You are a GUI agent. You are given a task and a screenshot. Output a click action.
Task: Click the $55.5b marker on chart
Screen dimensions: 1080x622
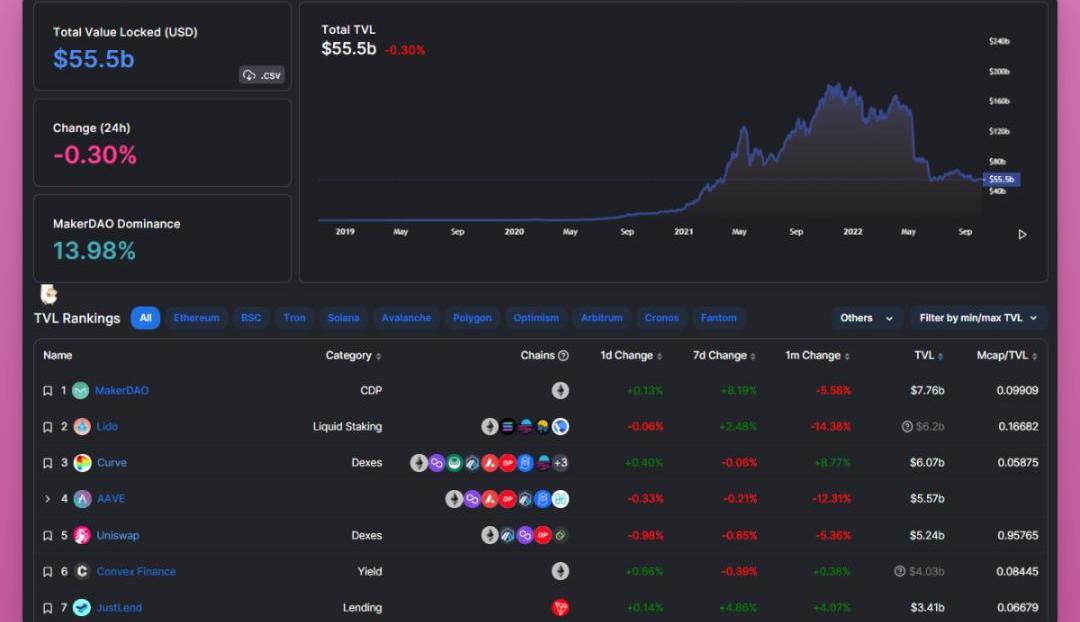point(1001,179)
